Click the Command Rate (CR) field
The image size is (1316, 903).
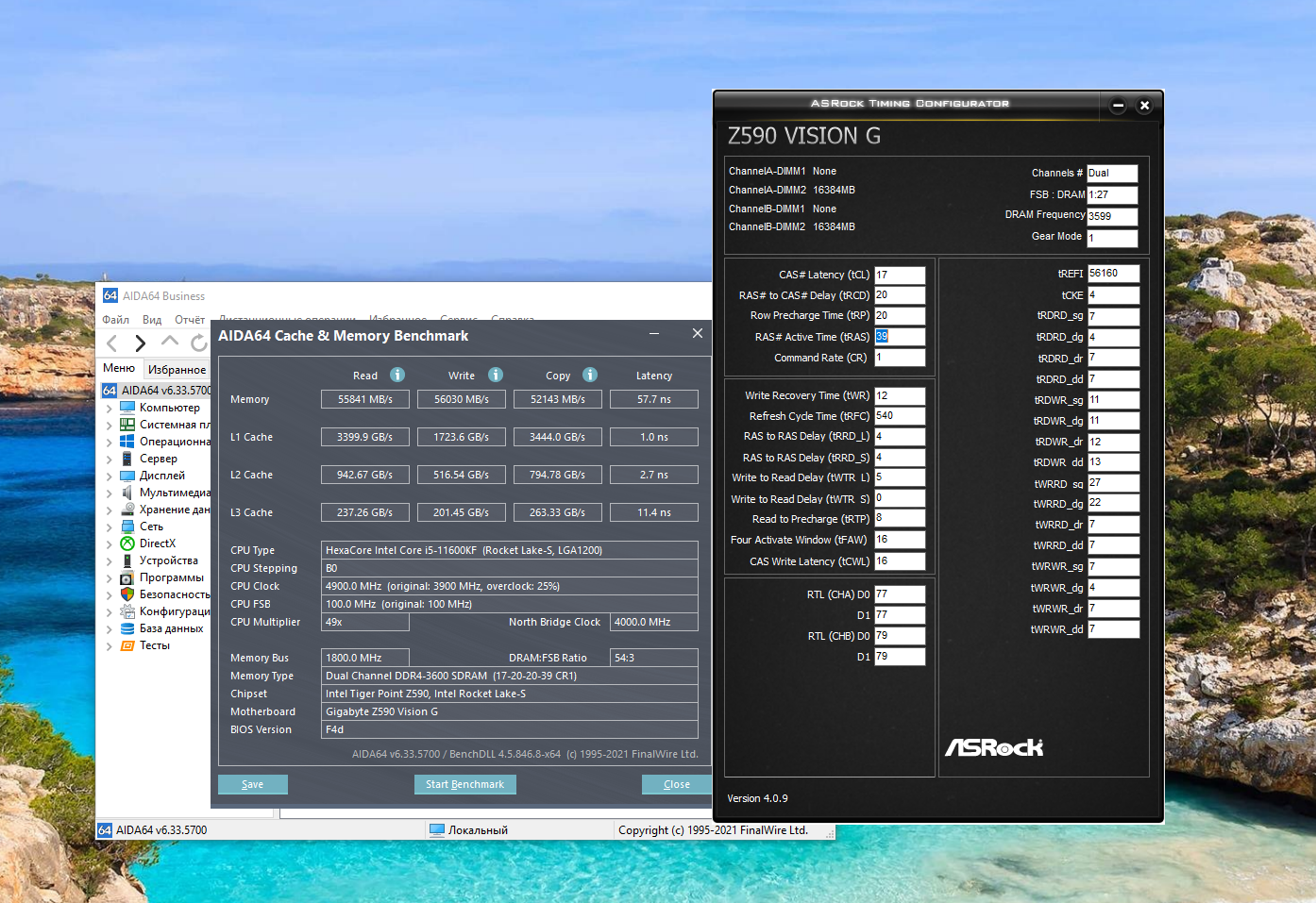click(900, 358)
